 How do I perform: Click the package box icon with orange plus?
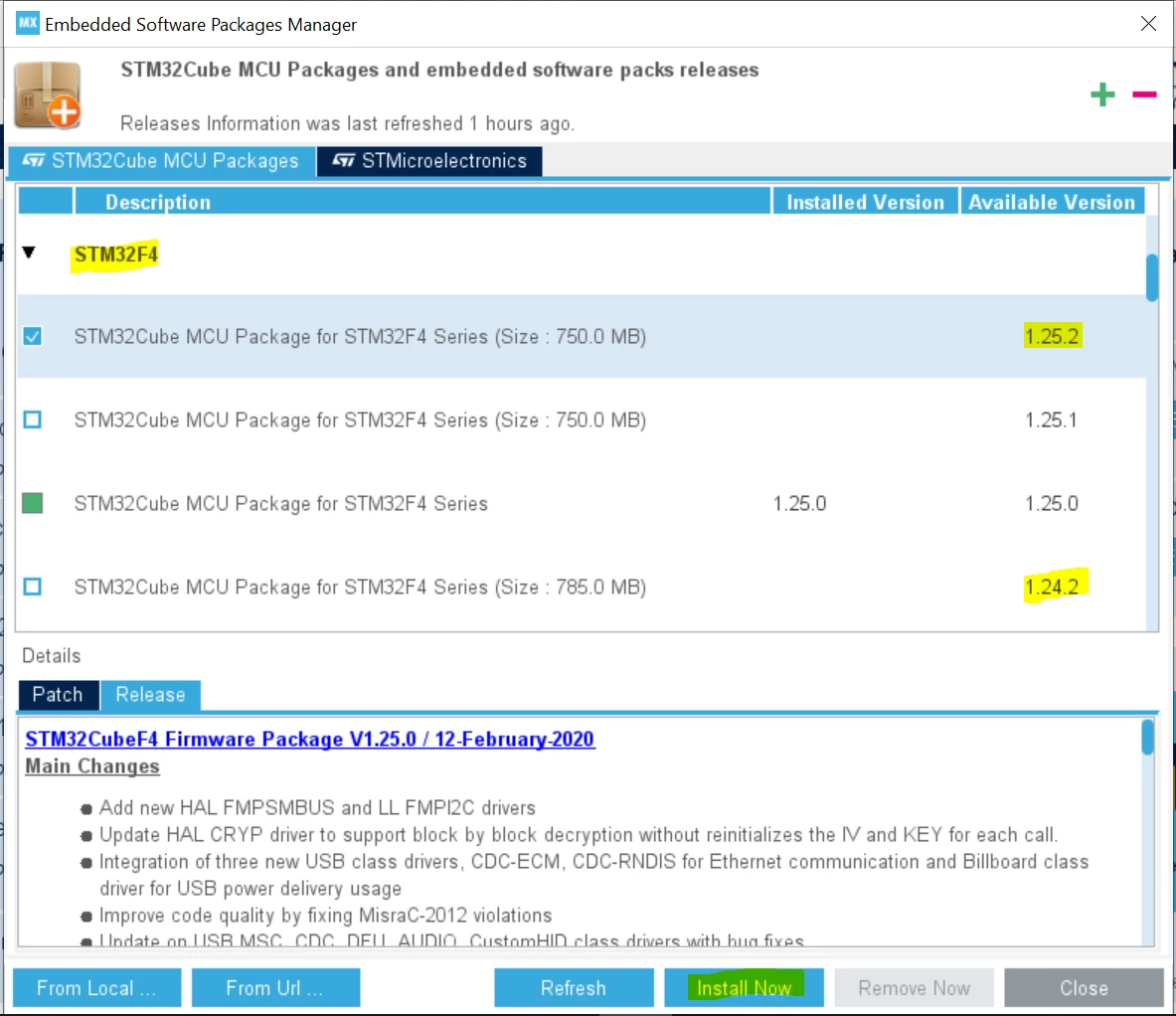point(48,95)
